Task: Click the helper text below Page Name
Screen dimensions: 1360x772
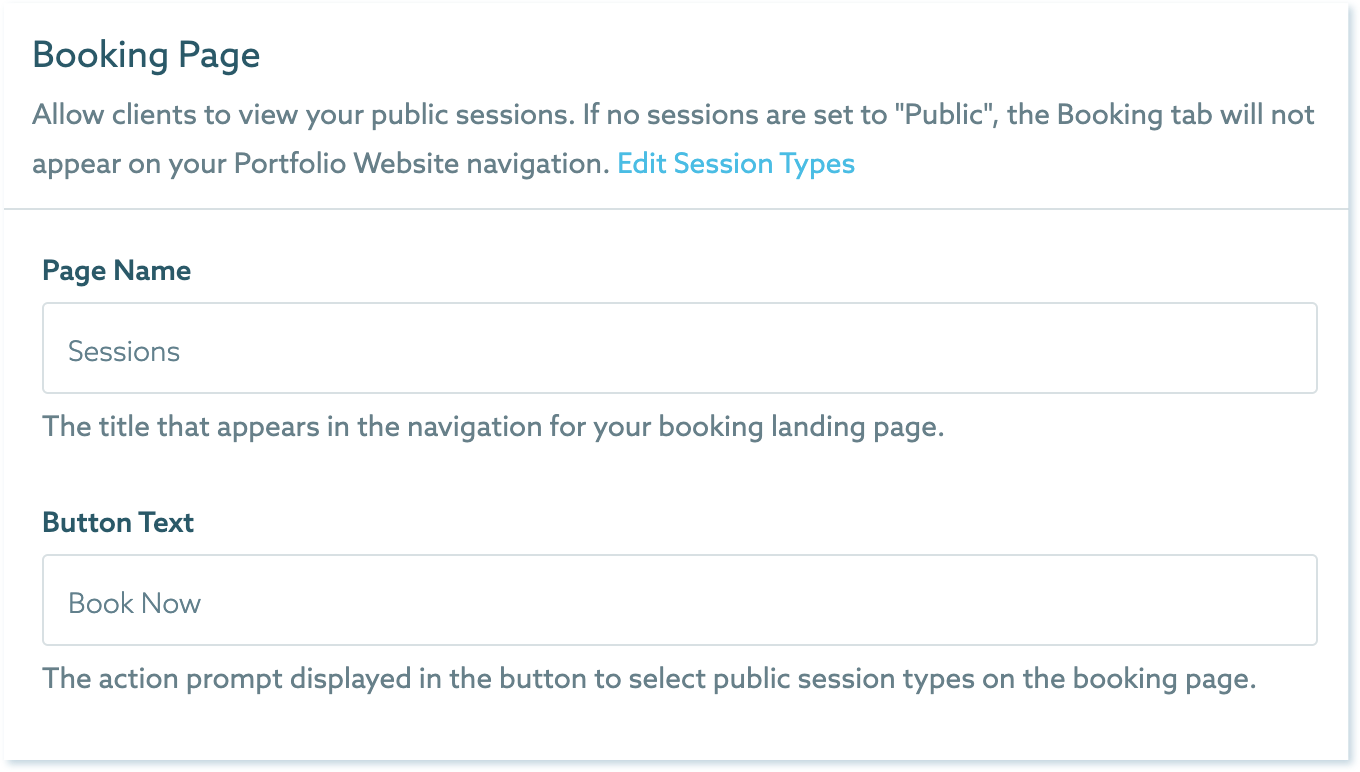Action: (x=493, y=427)
